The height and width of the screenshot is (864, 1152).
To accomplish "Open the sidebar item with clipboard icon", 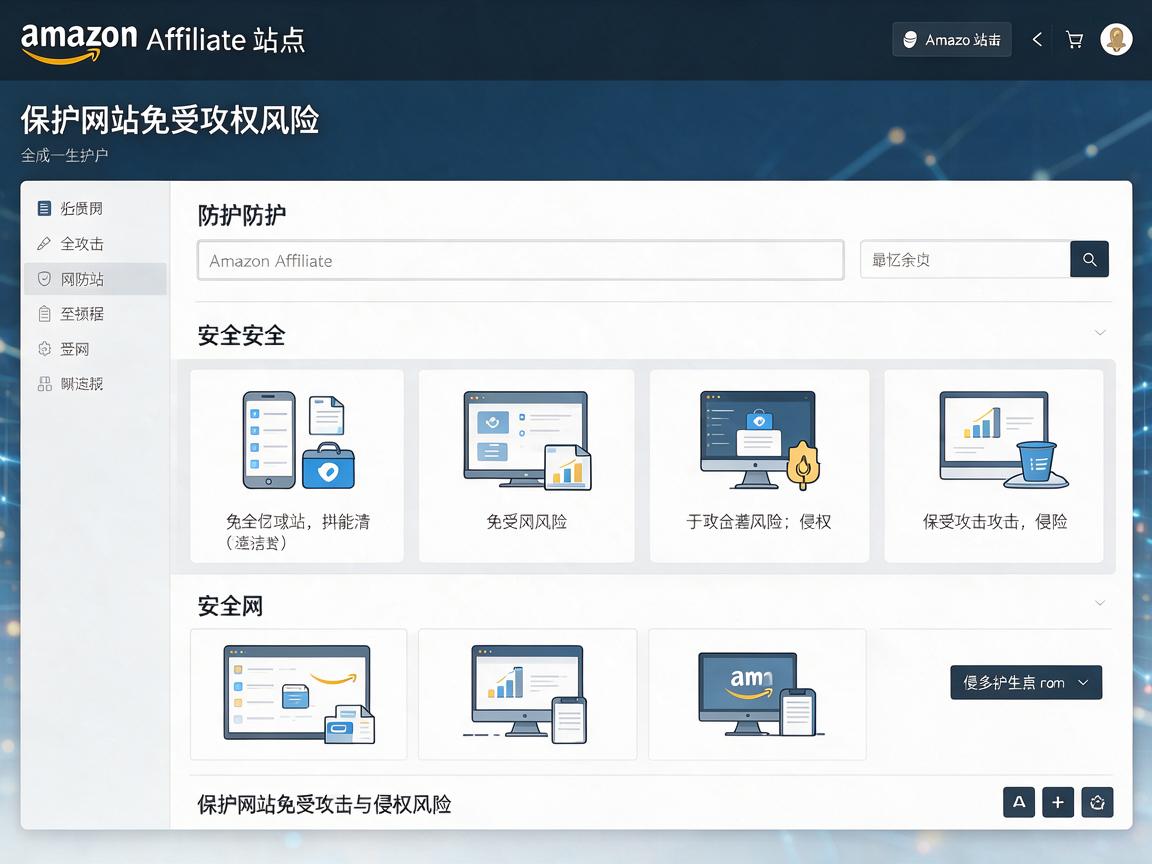I will [96, 314].
